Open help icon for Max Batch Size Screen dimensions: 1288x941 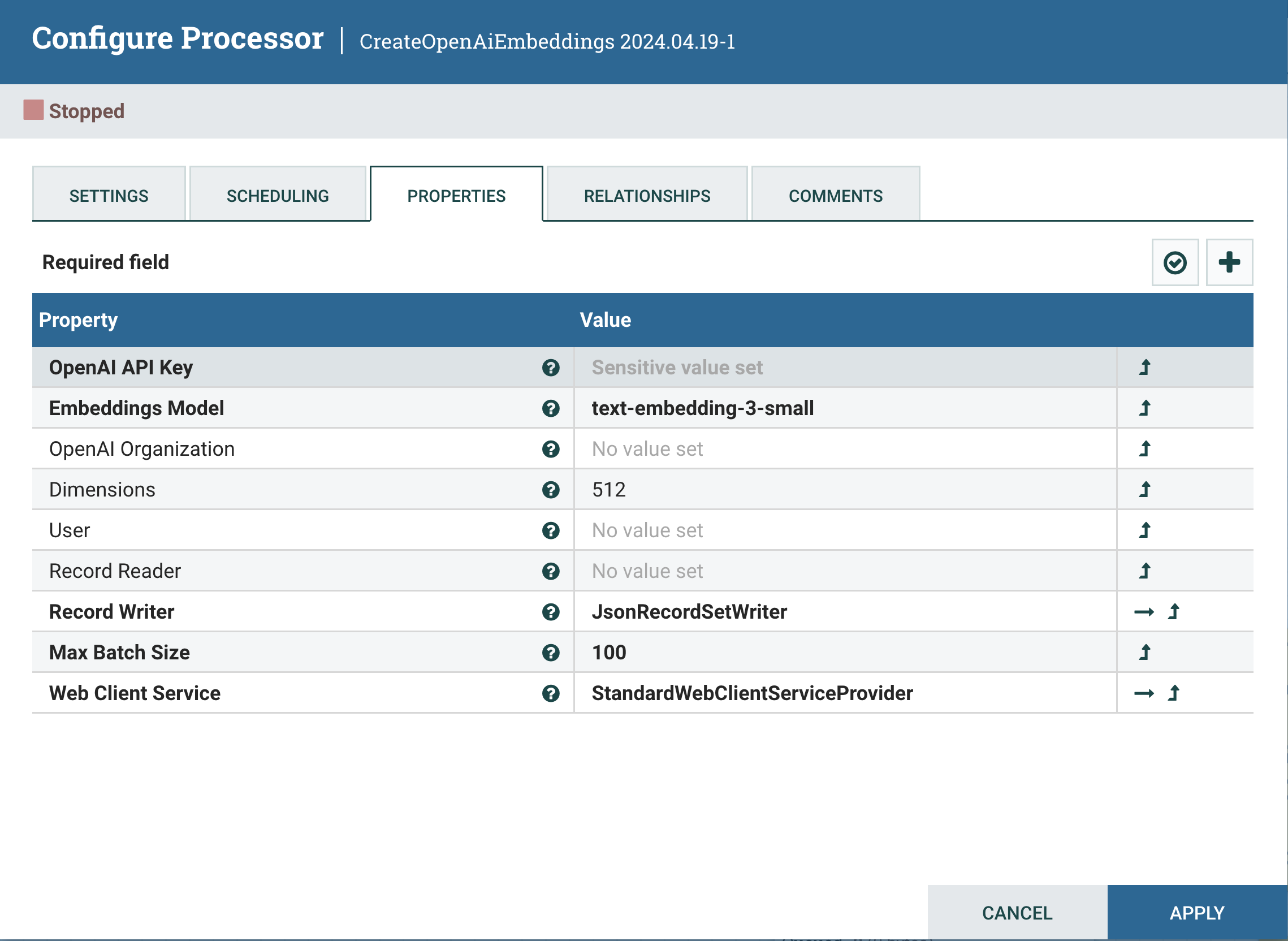(x=550, y=653)
